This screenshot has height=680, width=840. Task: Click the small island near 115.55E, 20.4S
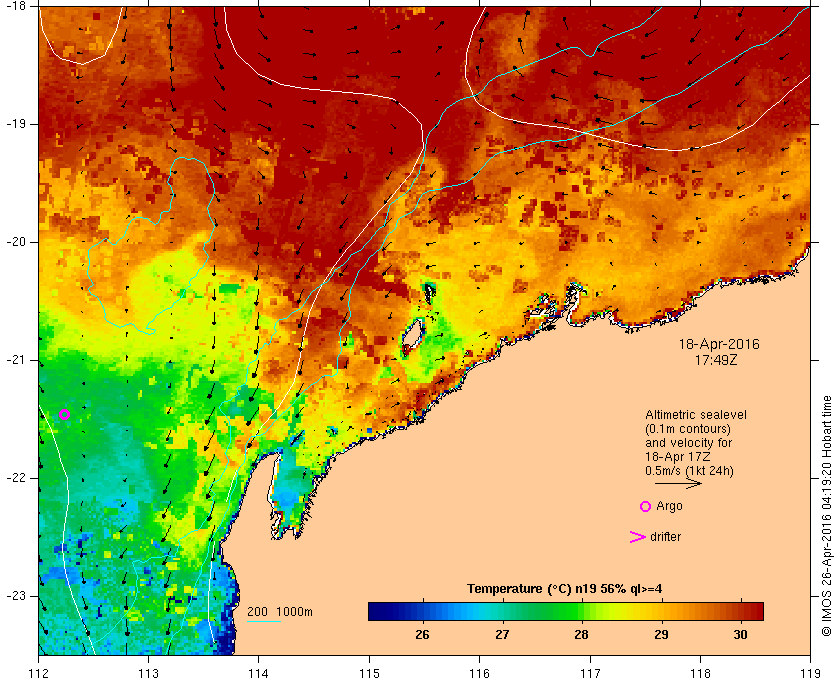pyautogui.click(x=430, y=293)
